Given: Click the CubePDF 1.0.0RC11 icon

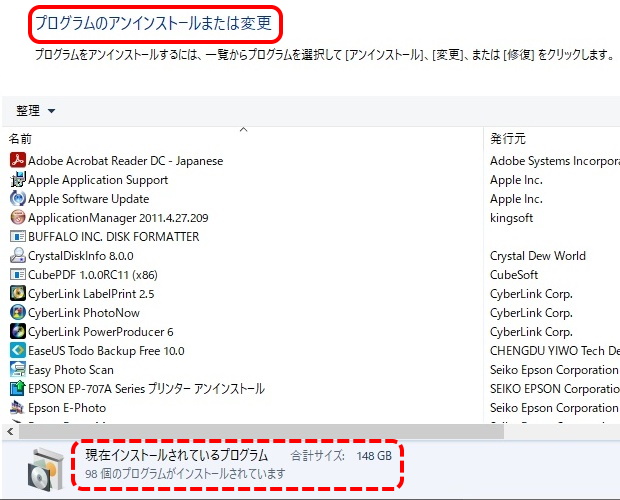Looking at the screenshot, I should 17,274.
